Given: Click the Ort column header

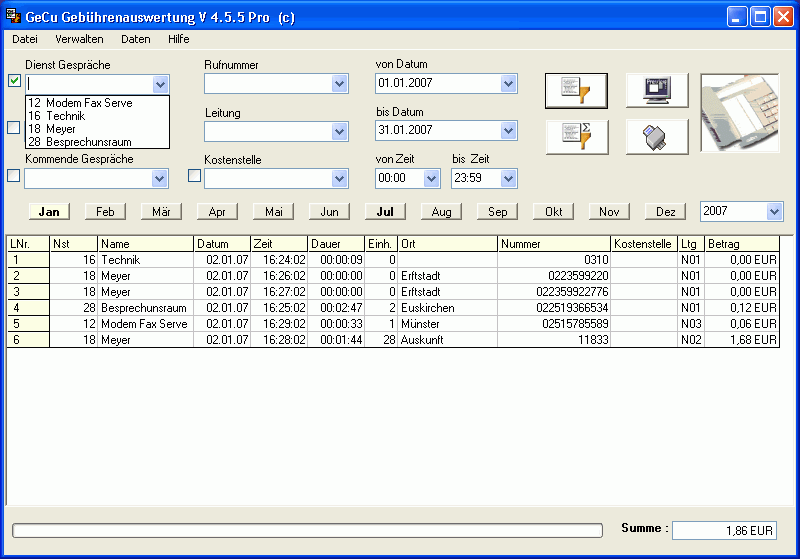Looking at the screenshot, I should point(447,244).
